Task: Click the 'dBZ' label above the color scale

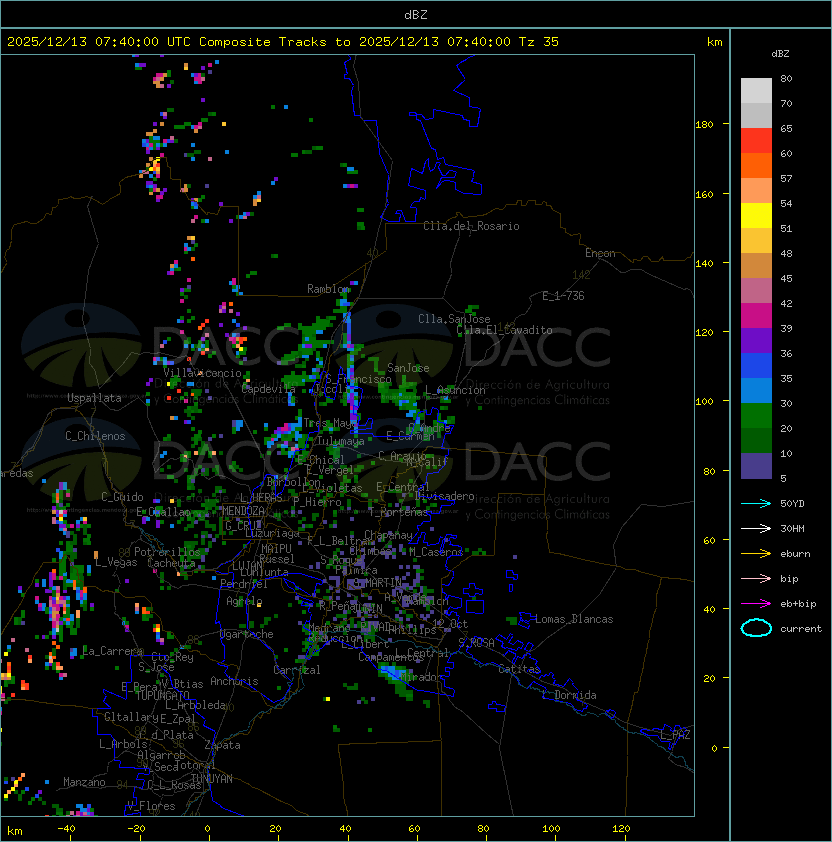Action: pos(780,54)
